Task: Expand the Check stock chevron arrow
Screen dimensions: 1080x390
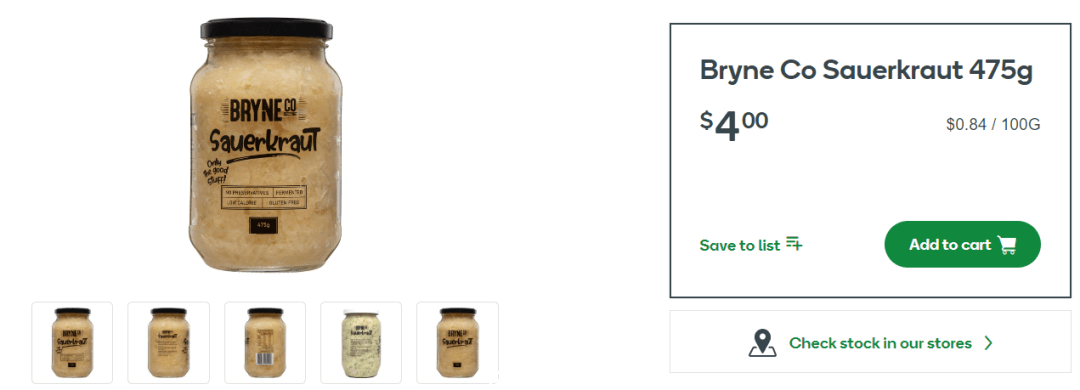Action: click(989, 342)
